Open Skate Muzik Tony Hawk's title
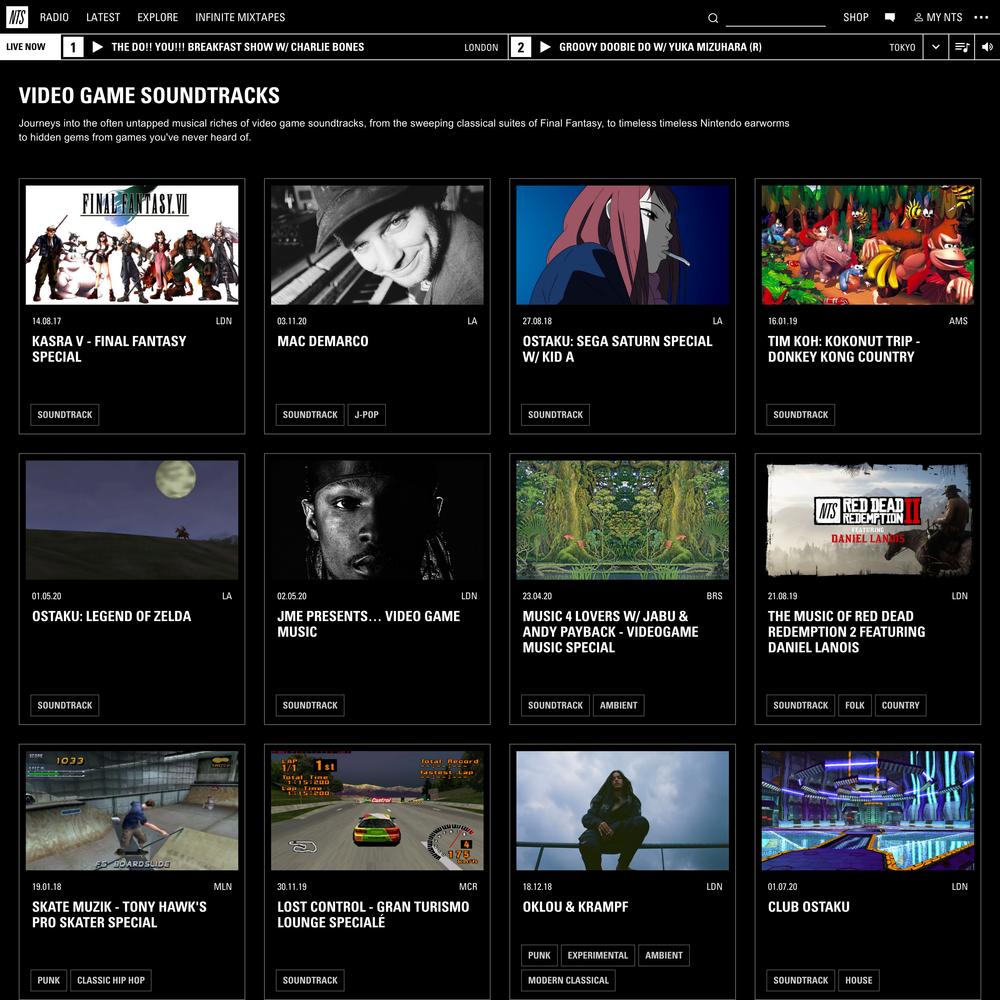 point(119,915)
